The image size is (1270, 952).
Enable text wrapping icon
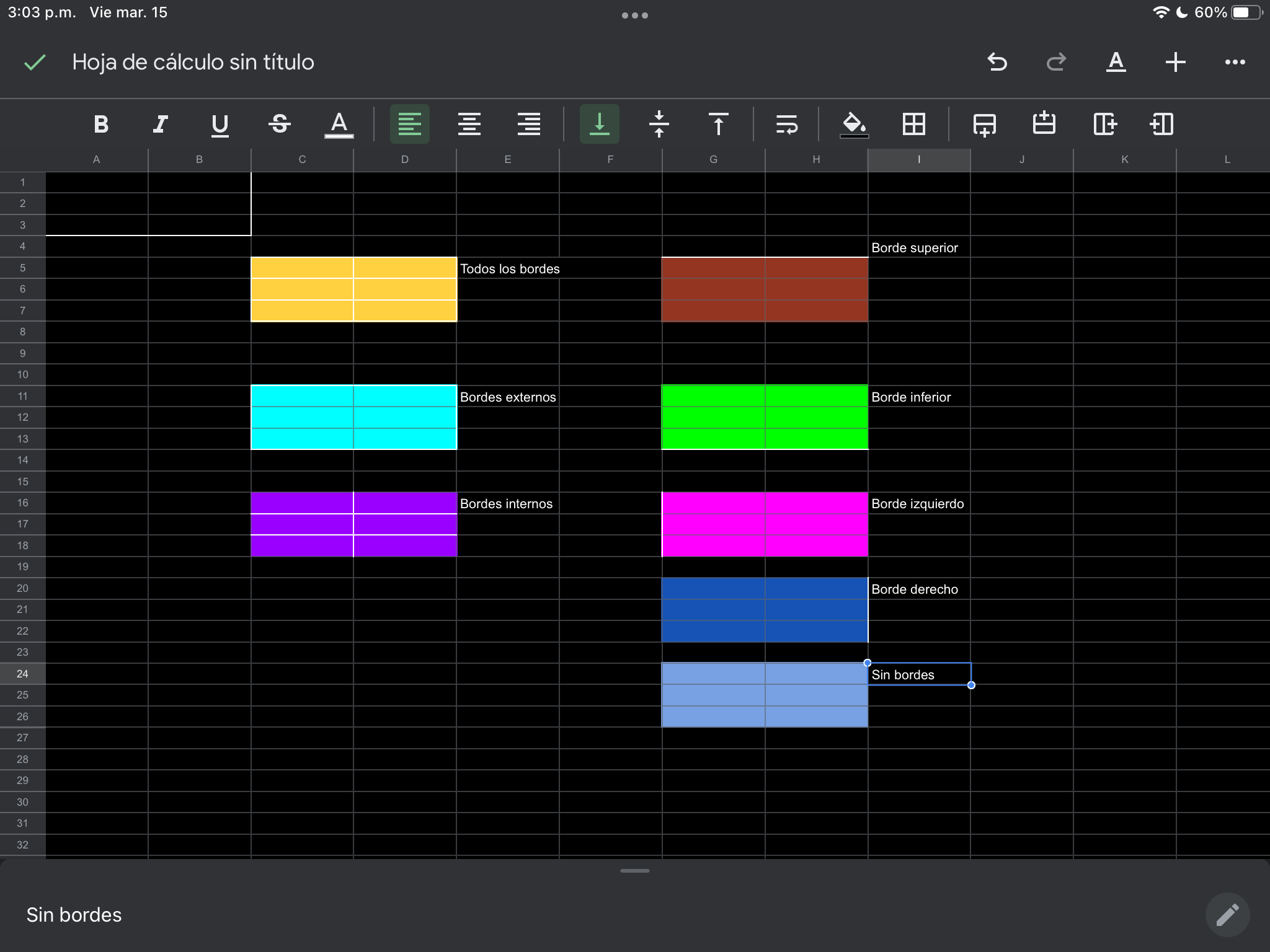(786, 124)
